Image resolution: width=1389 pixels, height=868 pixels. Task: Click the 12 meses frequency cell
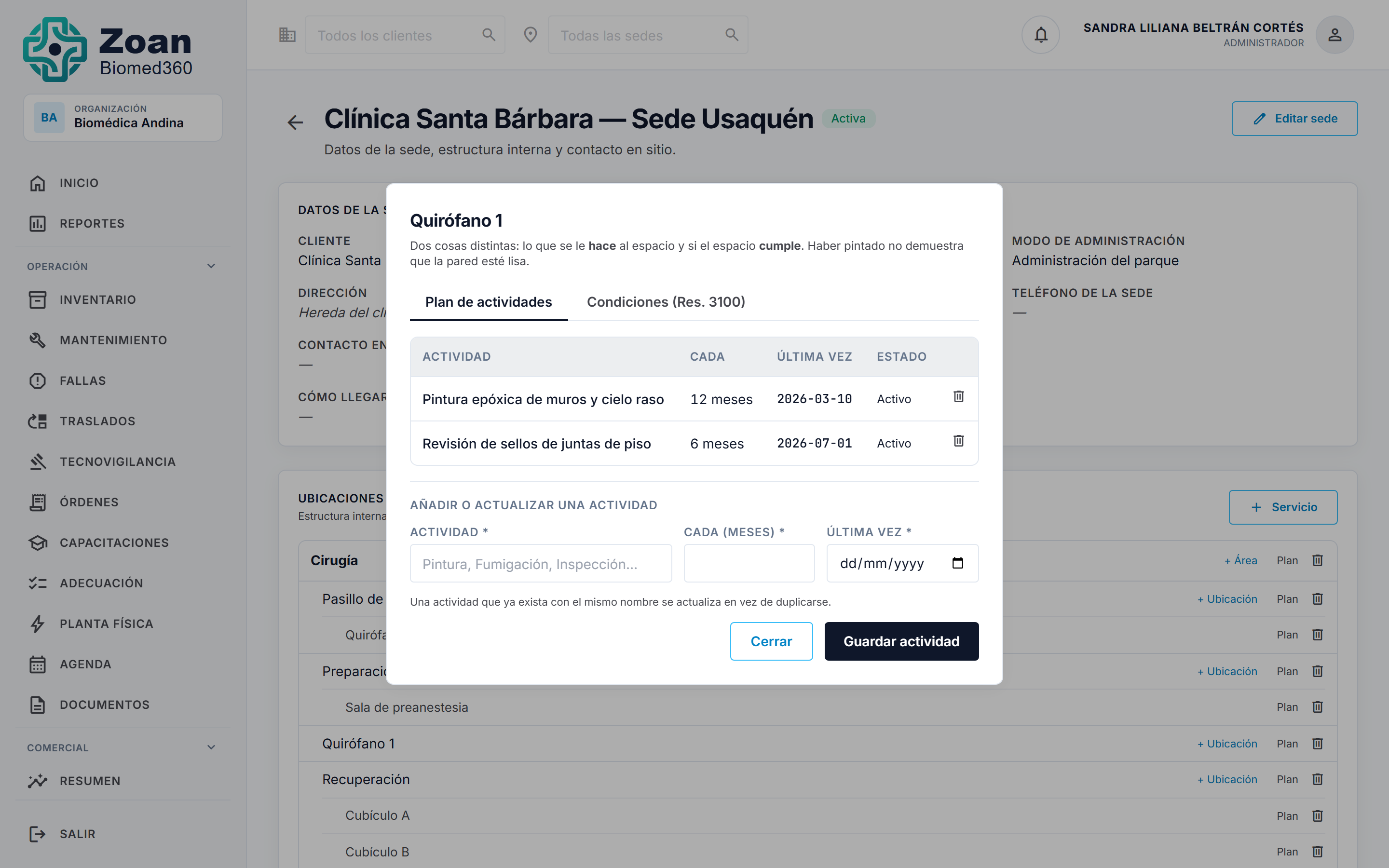[x=721, y=400]
